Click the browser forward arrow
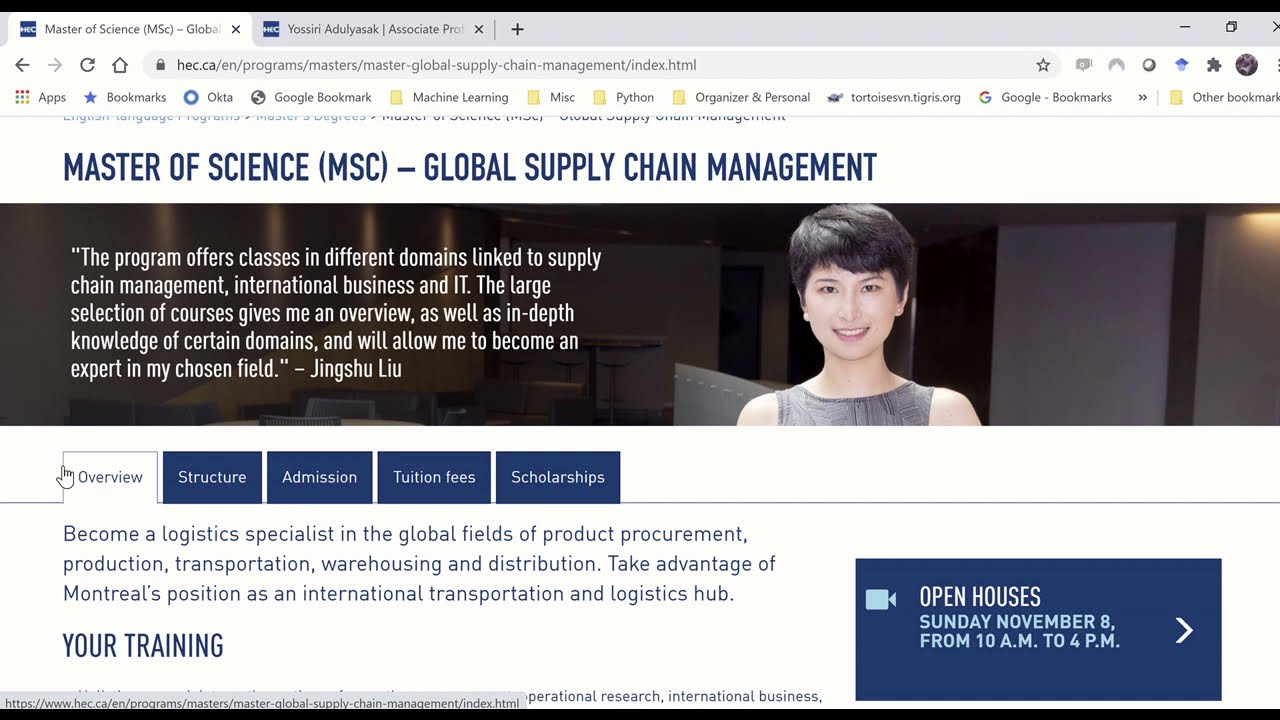The width and height of the screenshot is (1280, 720). (55, 65)
